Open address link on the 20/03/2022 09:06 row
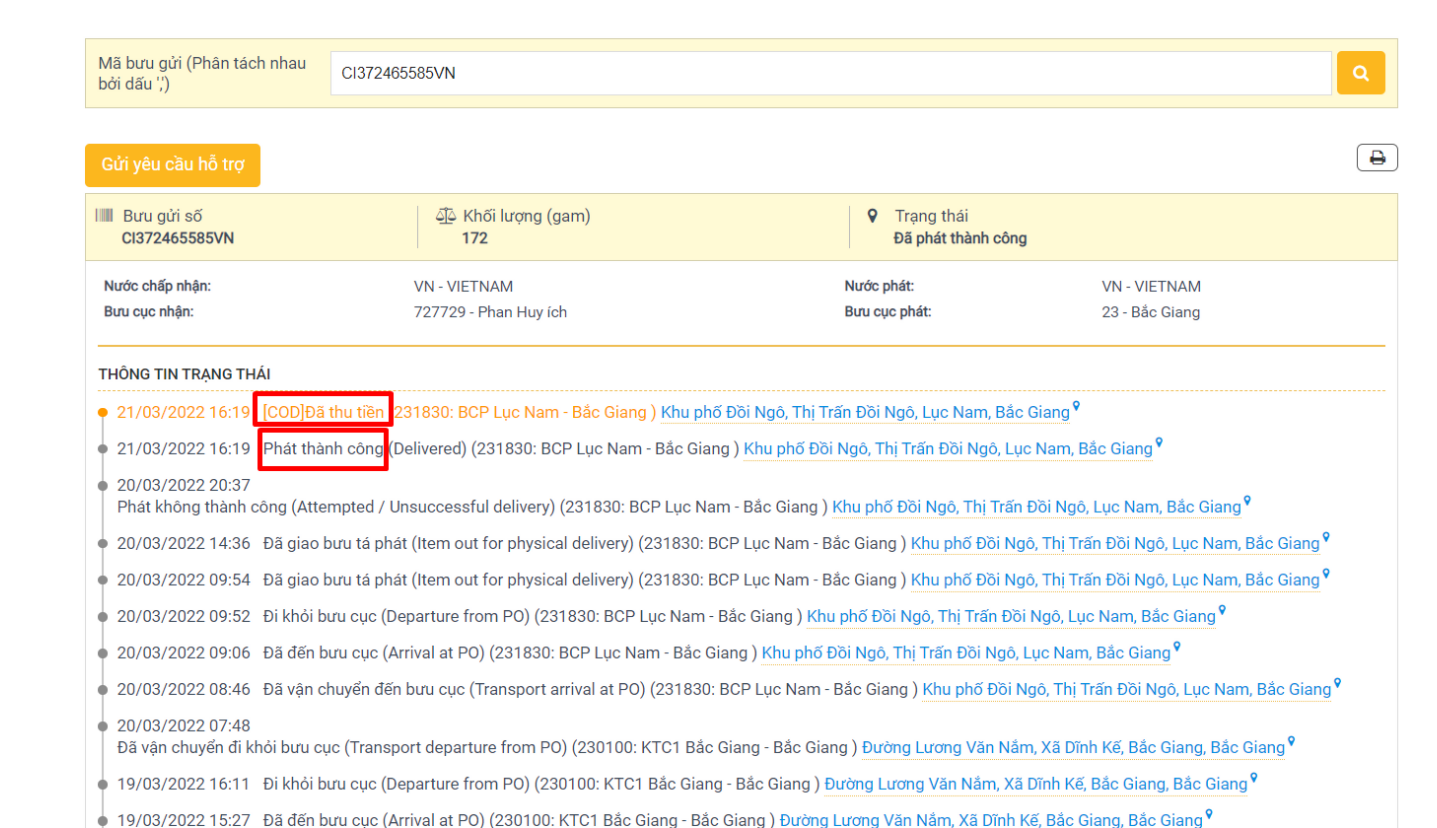Screen dimensions: 1437x828 point(965,653)
